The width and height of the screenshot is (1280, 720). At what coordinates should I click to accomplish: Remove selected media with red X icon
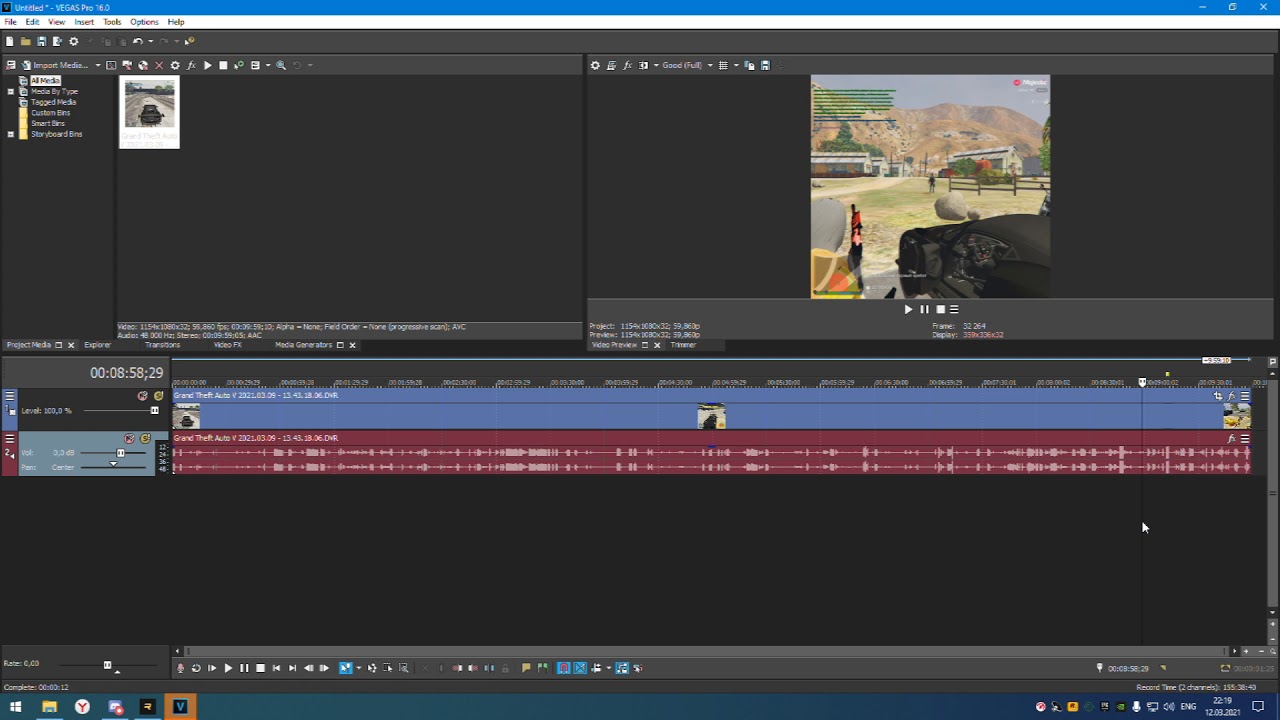tap(159, 65)
